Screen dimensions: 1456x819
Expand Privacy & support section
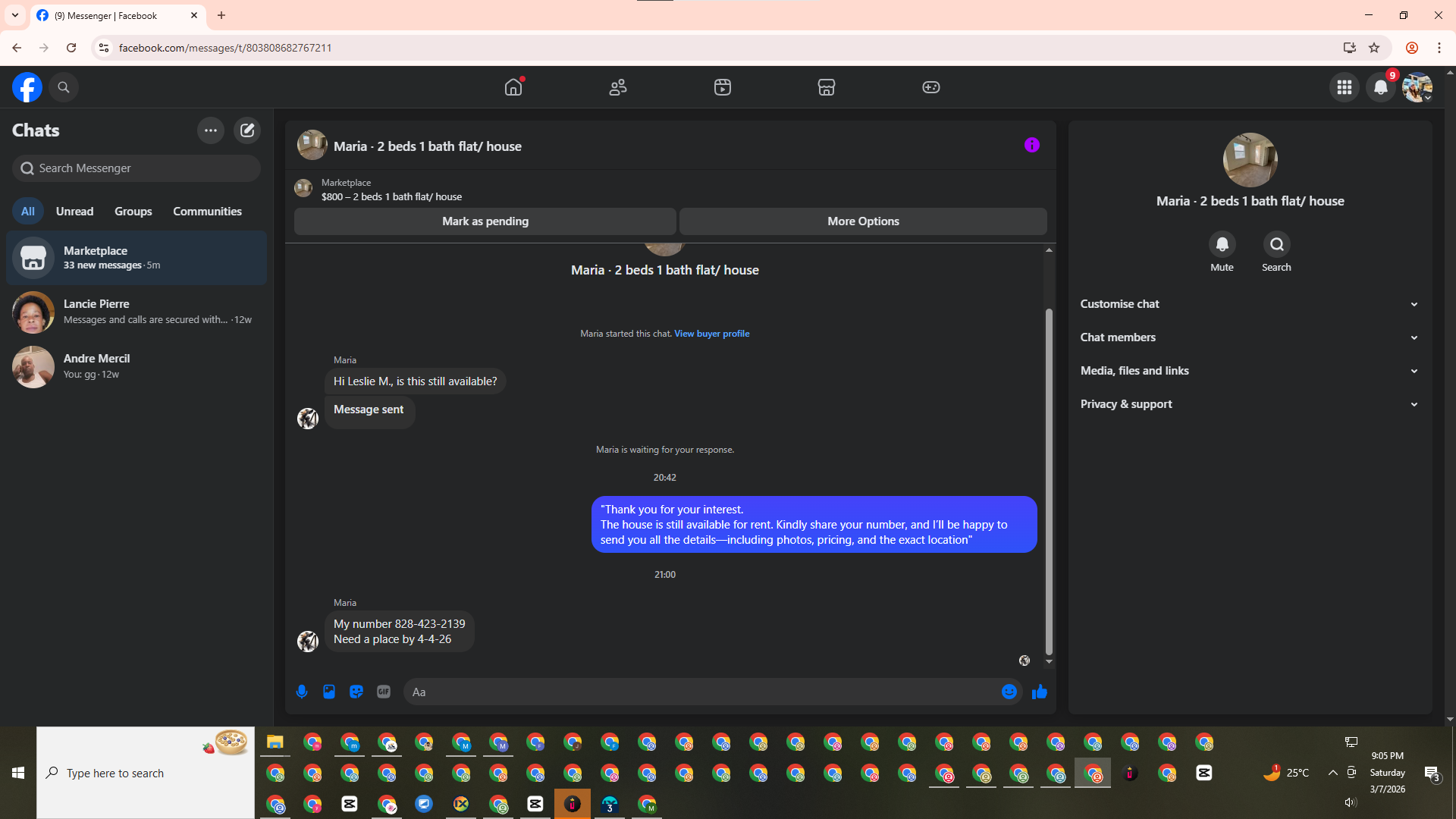pos(1250,404)
